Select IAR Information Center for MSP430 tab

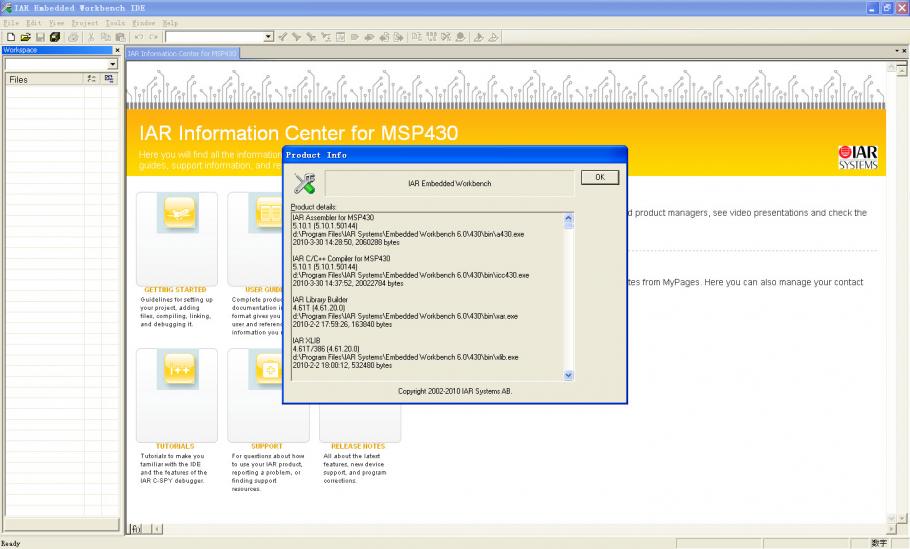(182, 53)
